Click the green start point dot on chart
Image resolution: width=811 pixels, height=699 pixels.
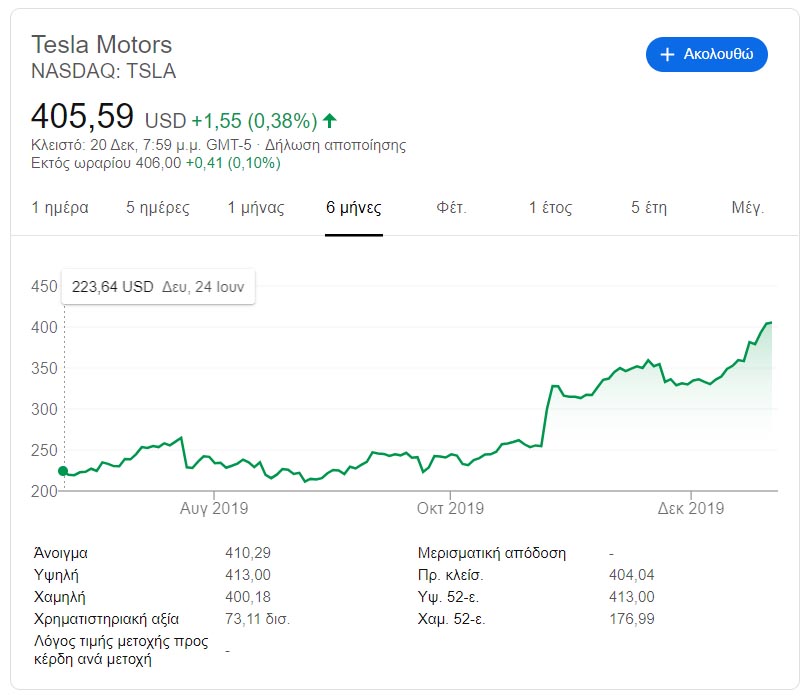click(63, 471)
